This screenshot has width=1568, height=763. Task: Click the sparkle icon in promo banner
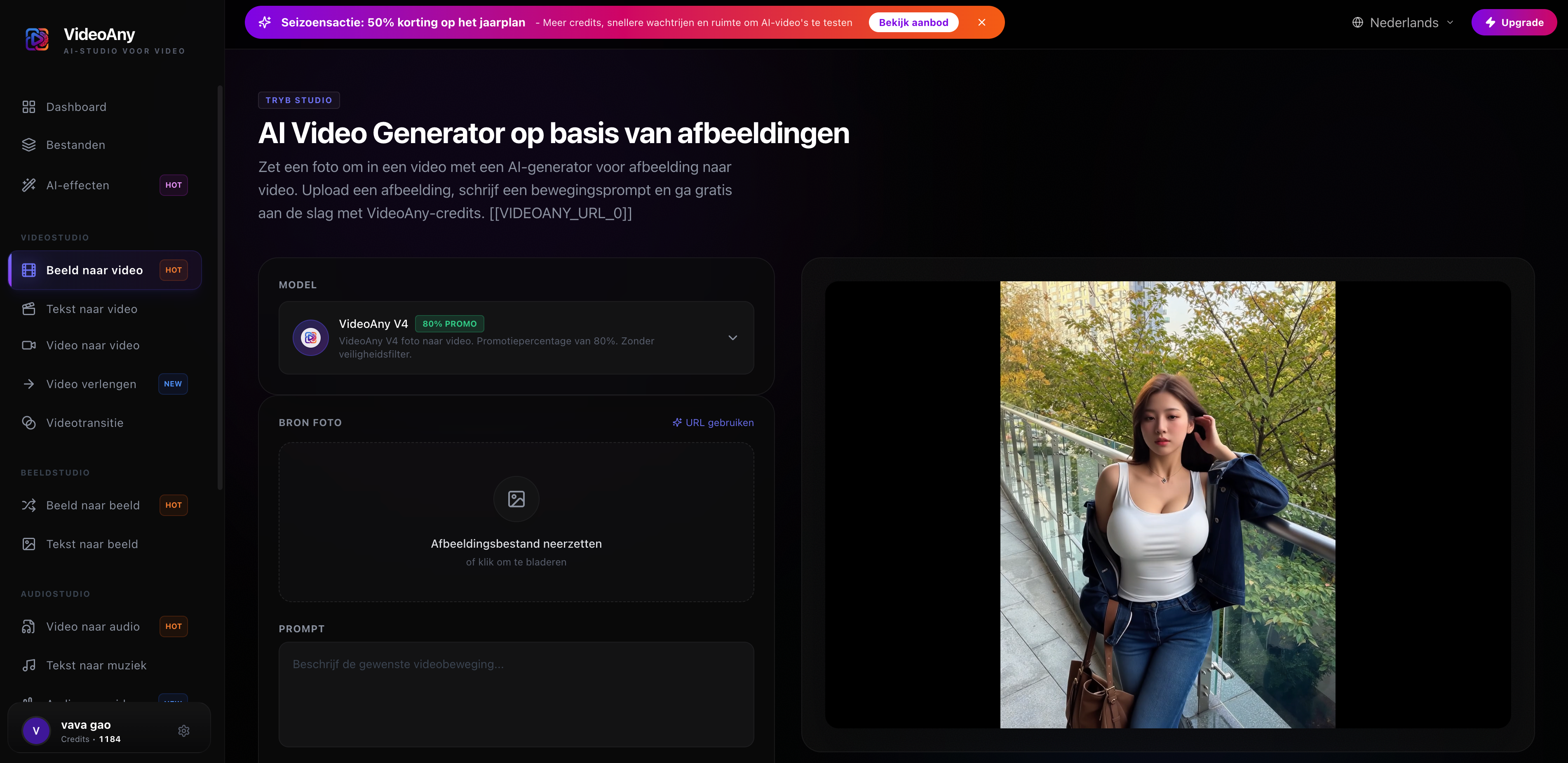[265, 23]
